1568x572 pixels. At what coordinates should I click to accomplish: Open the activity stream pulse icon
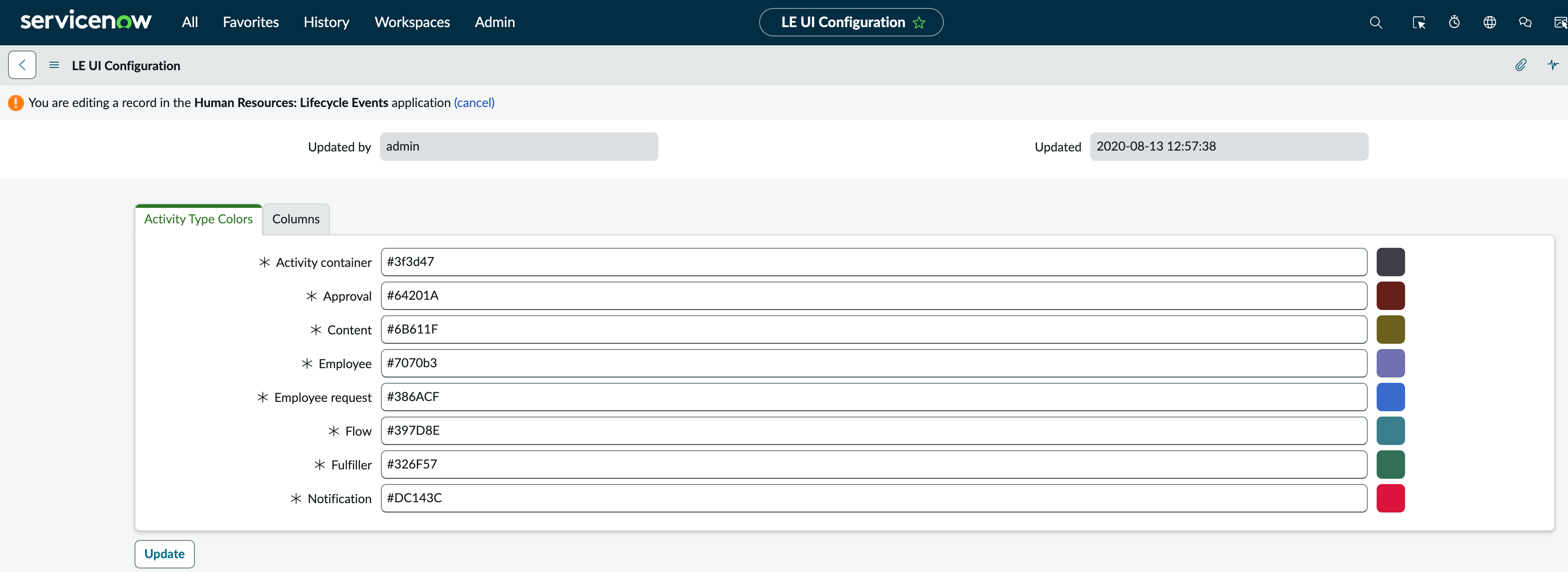tap(1553, 64)
